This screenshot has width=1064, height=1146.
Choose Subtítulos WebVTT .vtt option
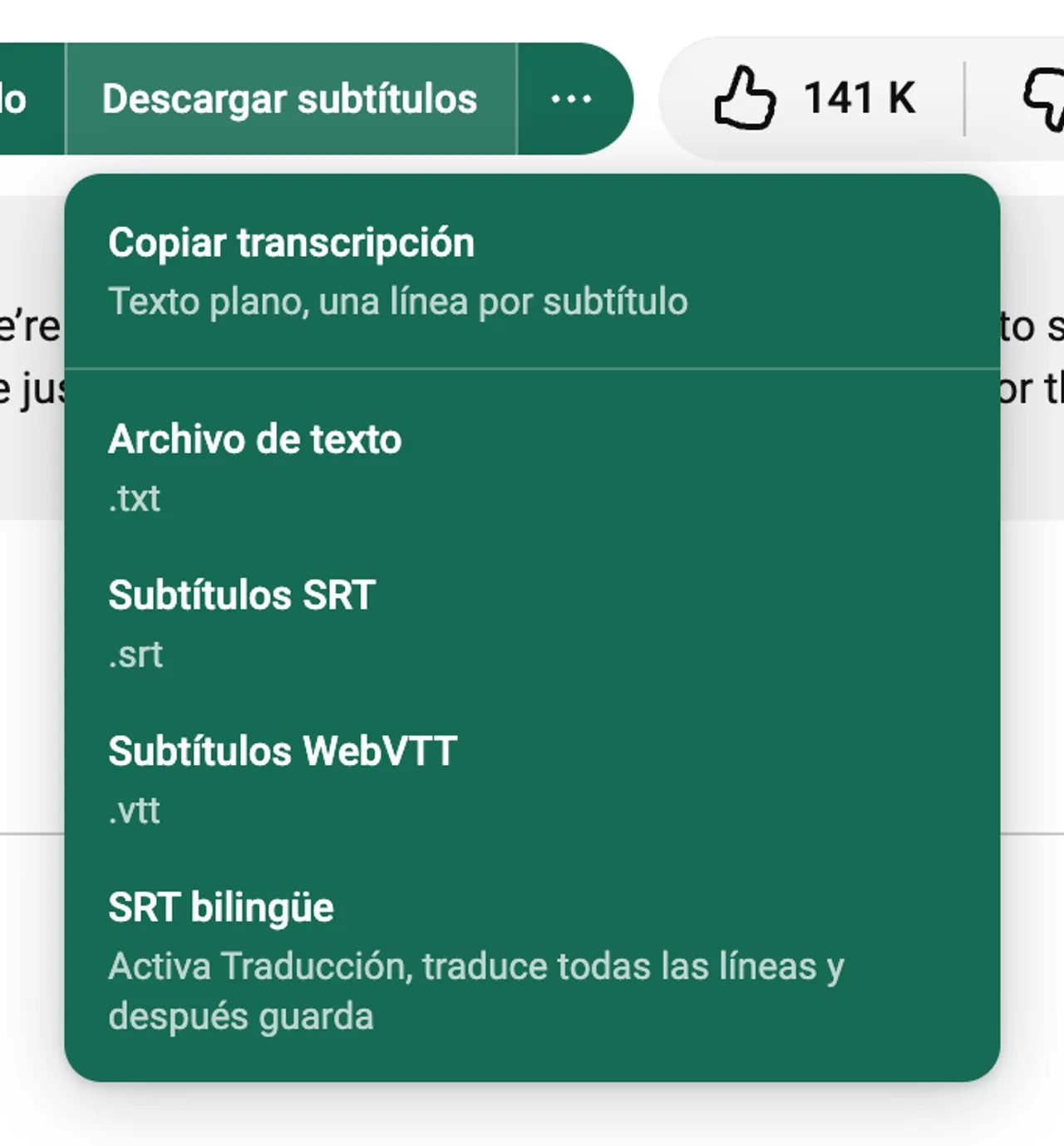pos(532,779)
